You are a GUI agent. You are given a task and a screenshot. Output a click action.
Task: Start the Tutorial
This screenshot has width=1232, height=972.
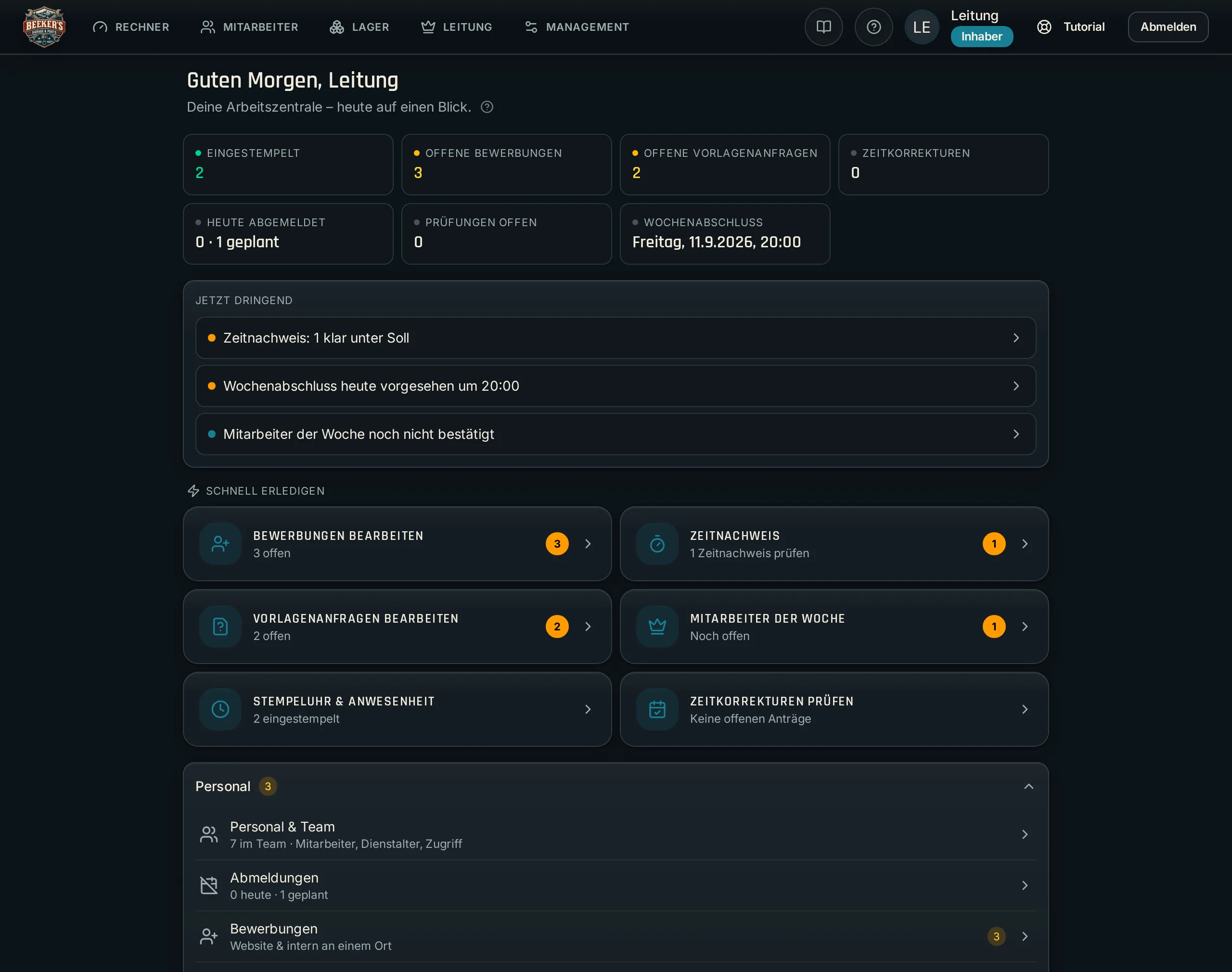coord(1070,27)
